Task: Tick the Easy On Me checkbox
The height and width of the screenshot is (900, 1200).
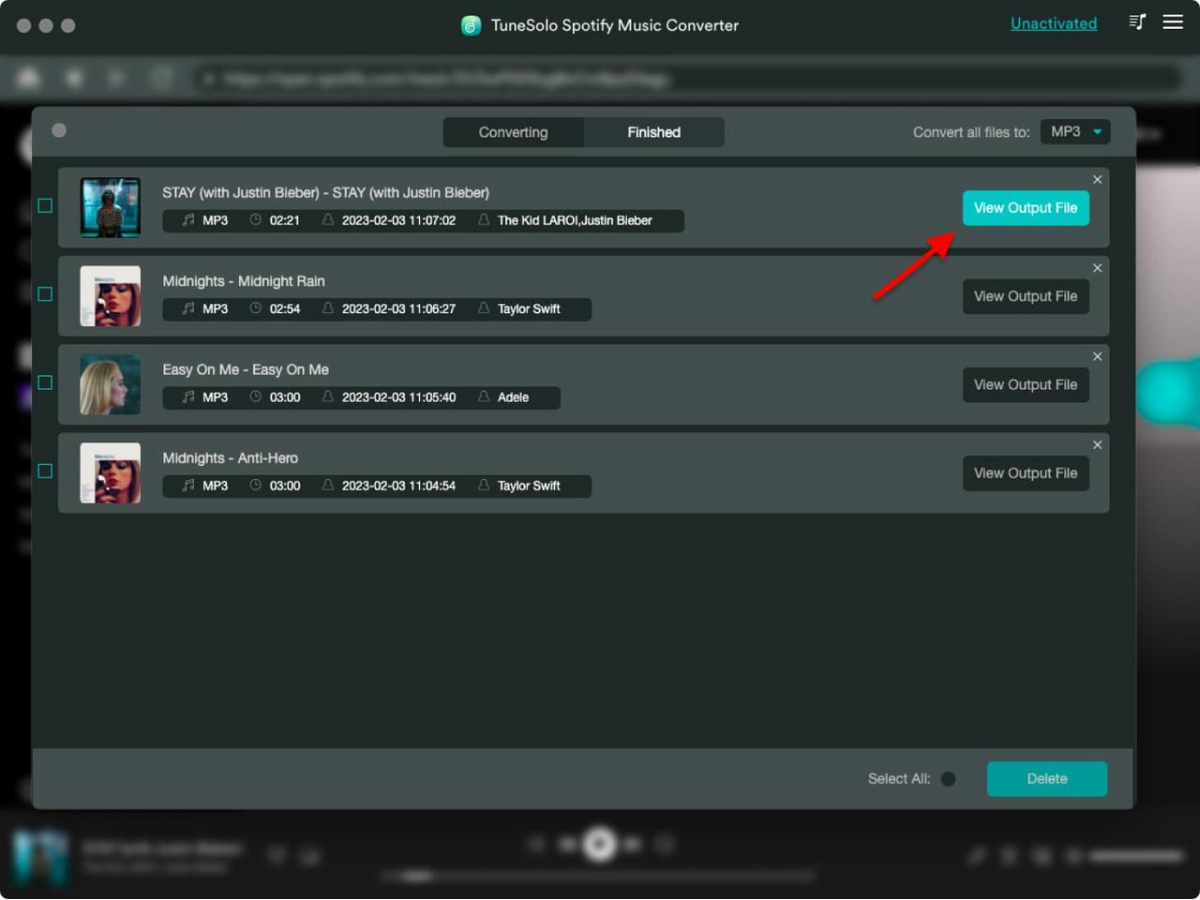Action: 45,382
